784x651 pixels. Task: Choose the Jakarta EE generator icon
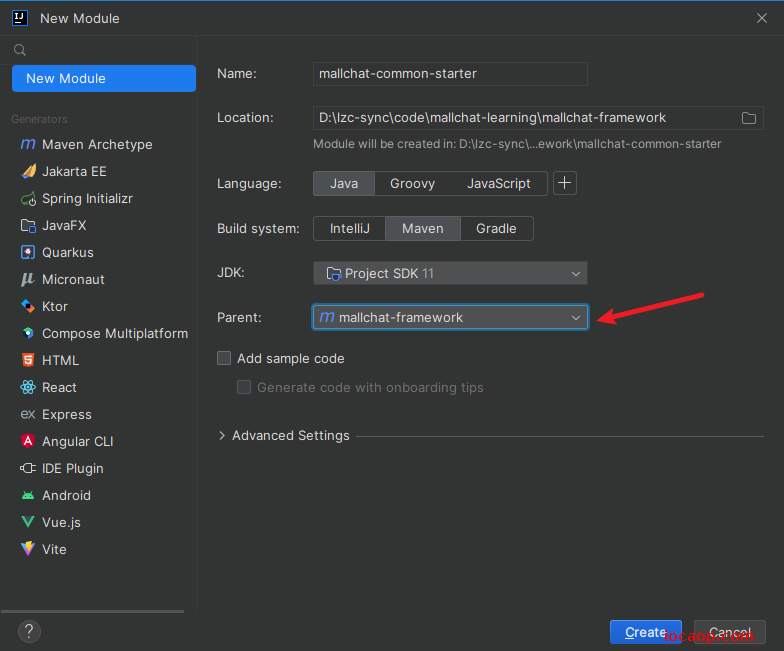(28, 172)
